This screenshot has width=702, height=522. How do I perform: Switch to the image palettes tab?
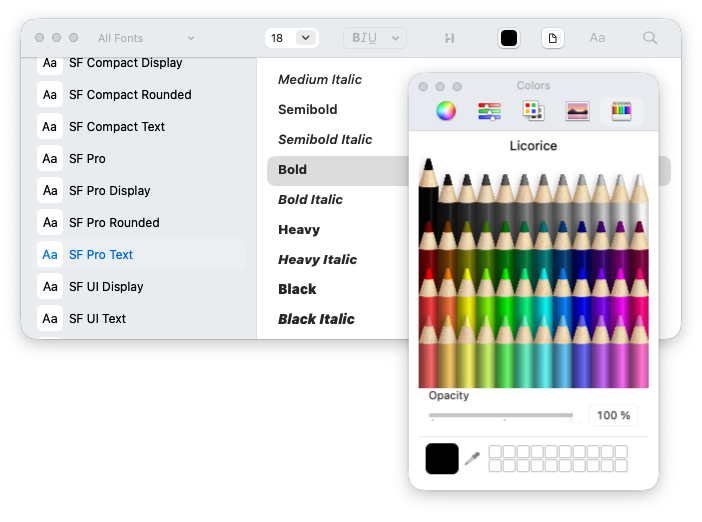(577, 111)
